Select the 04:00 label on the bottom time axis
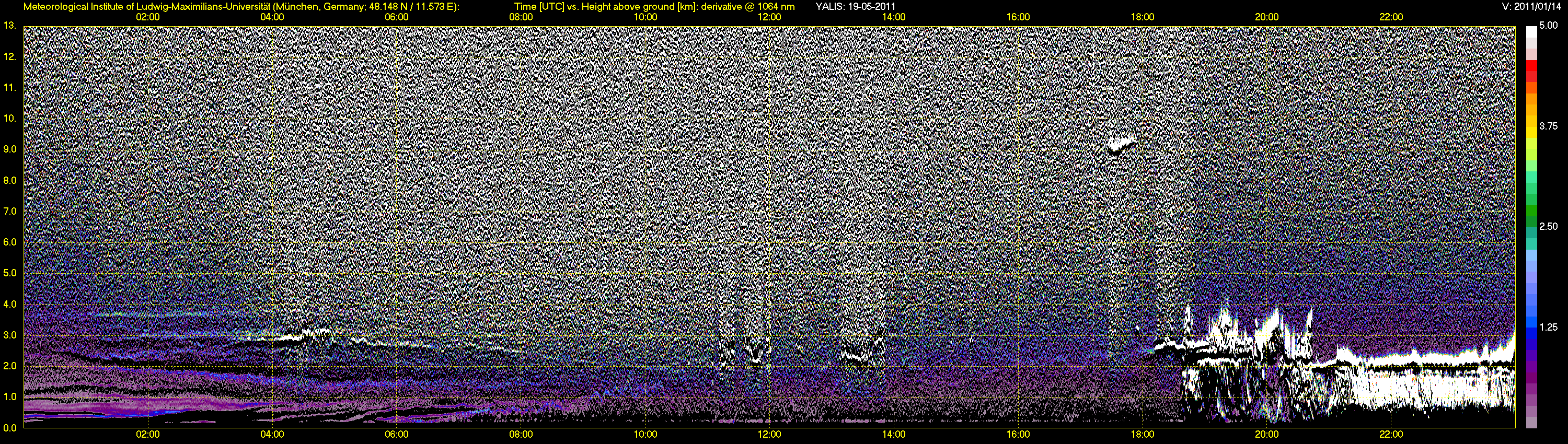This screenshot has height=444, width=1568. (272, 434)
